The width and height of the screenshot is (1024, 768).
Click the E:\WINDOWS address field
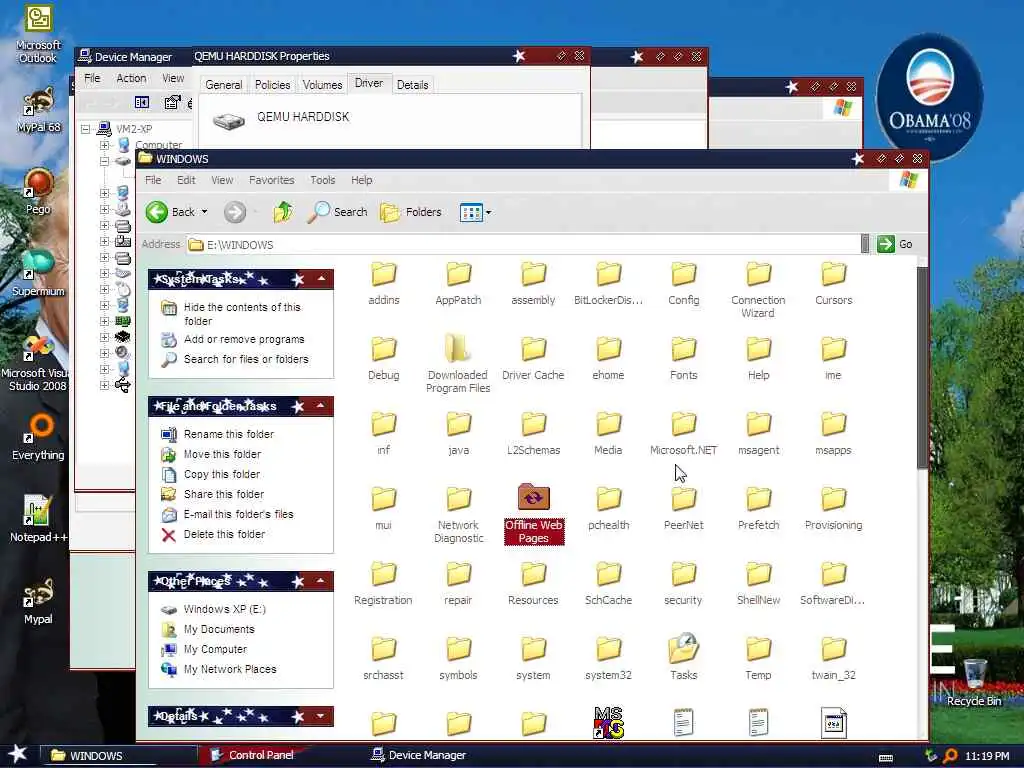[524, 245]
